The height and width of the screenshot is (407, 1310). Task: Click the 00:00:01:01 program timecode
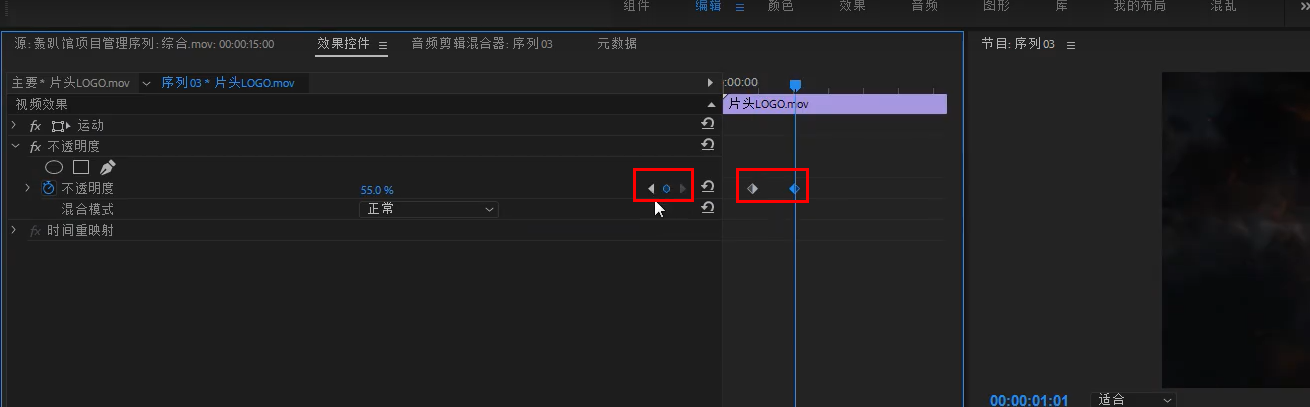(1029, 400)
